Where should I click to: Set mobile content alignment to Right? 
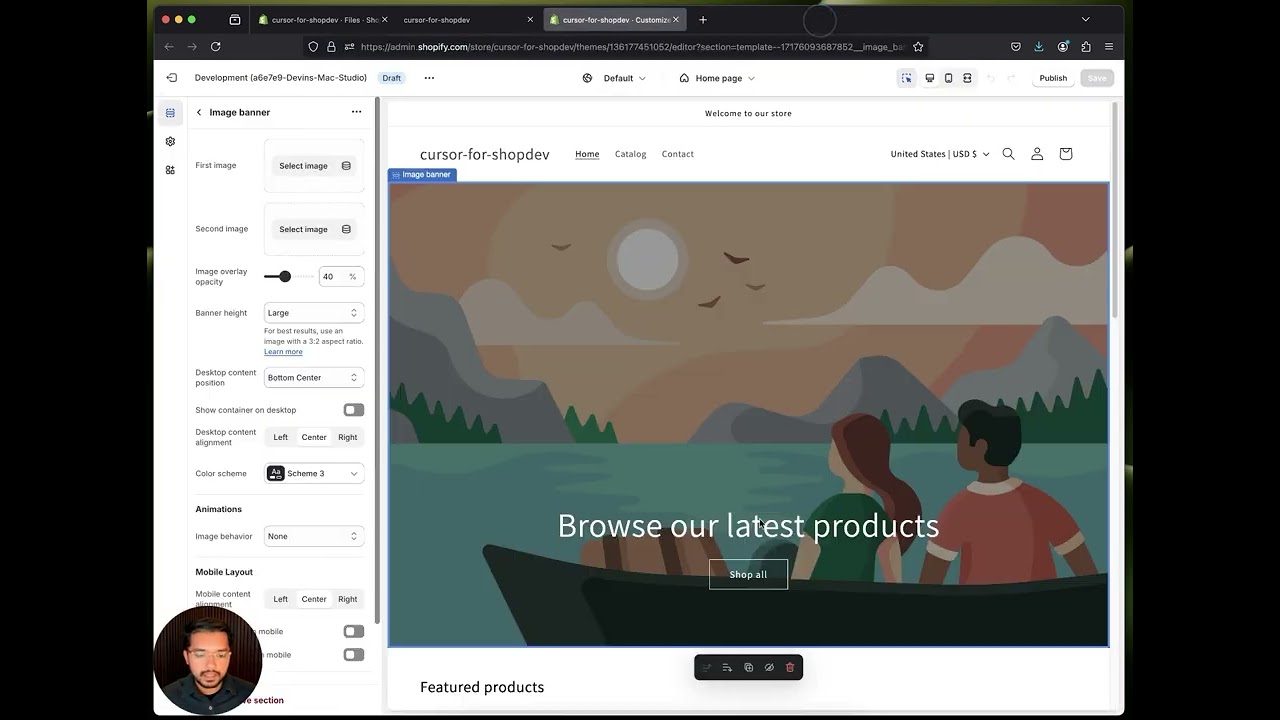tap(347, 599)
